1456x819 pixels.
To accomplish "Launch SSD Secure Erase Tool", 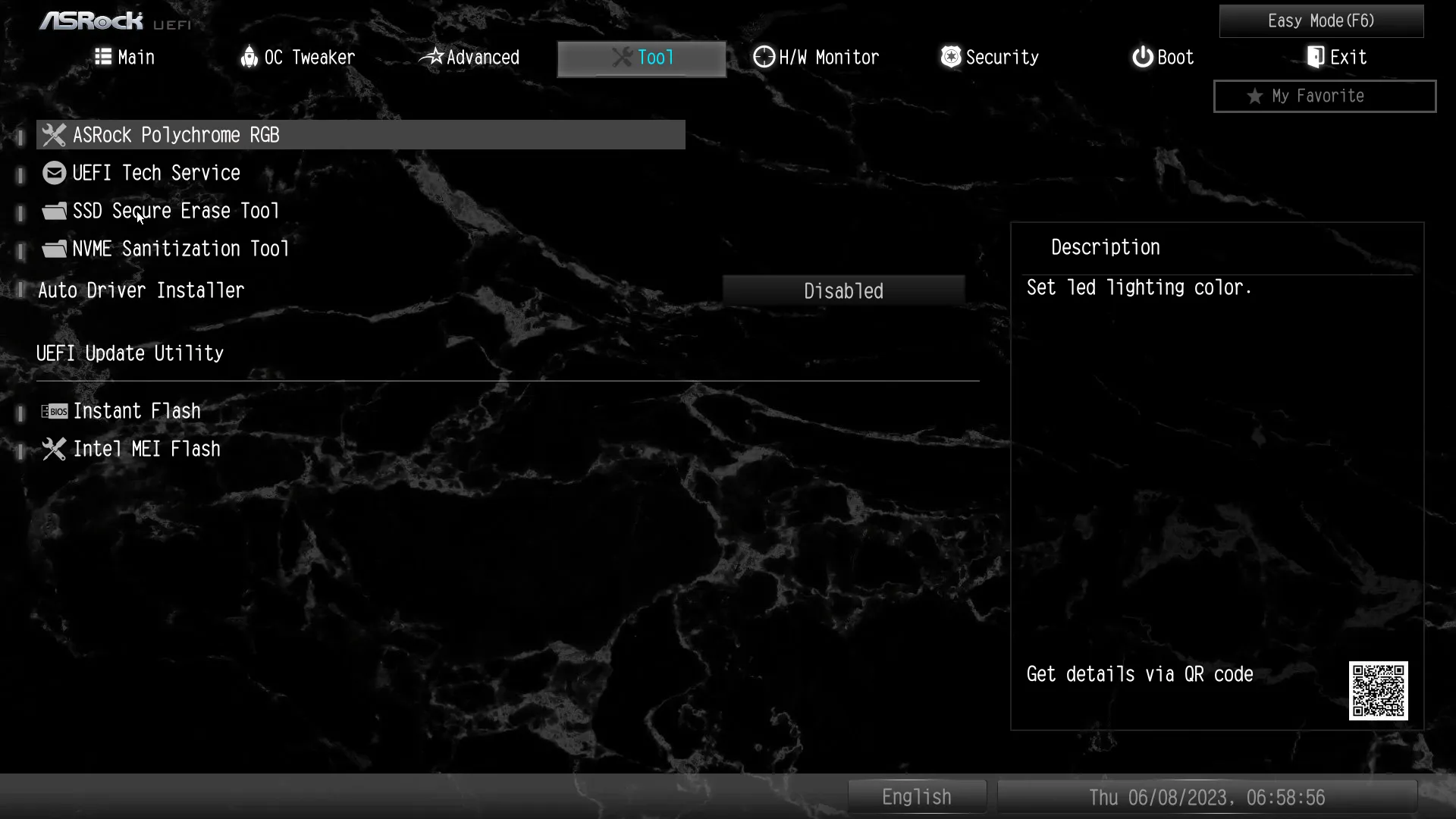I will coord(161,211).
